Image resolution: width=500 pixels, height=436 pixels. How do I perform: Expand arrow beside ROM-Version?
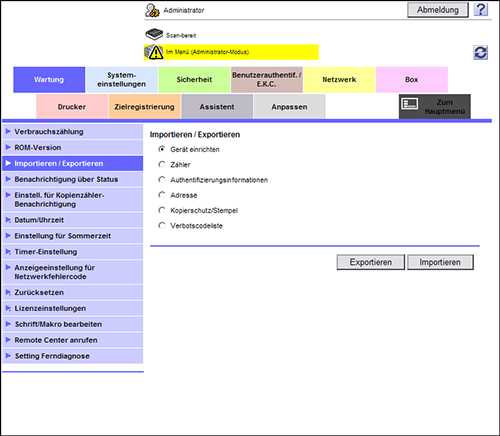[8, 147]
